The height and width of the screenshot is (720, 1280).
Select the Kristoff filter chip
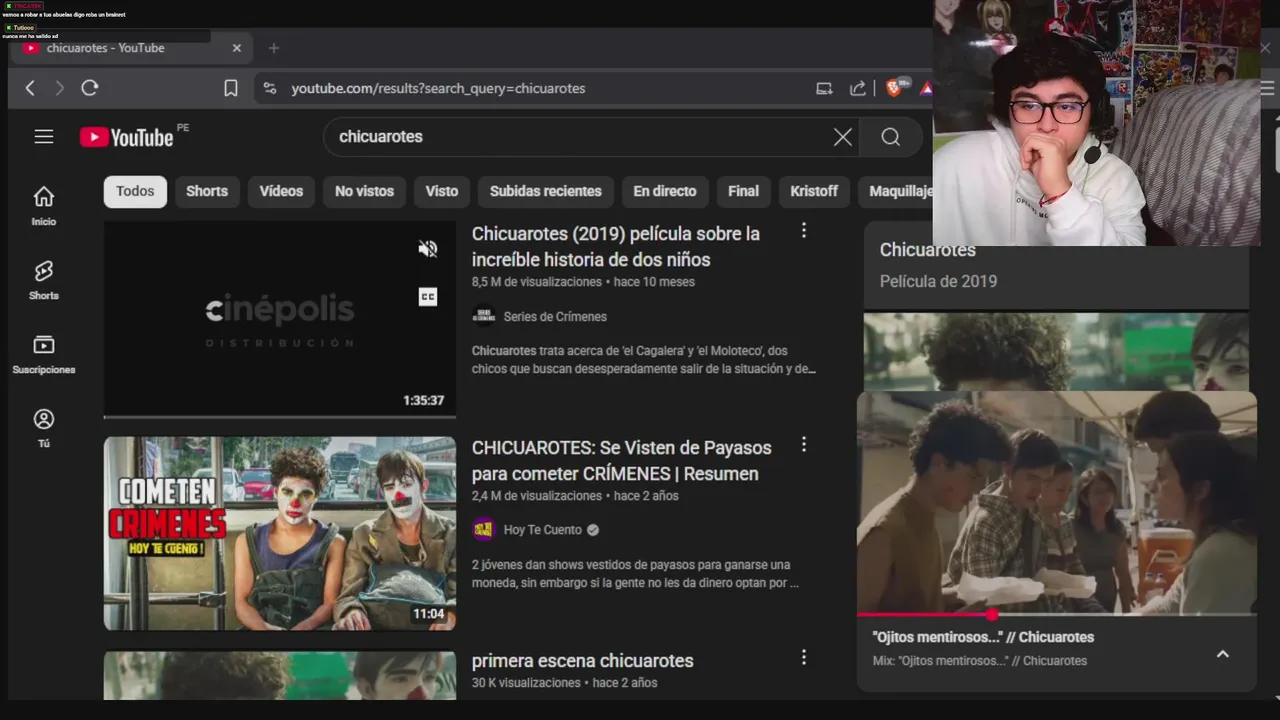click(814, 191)
